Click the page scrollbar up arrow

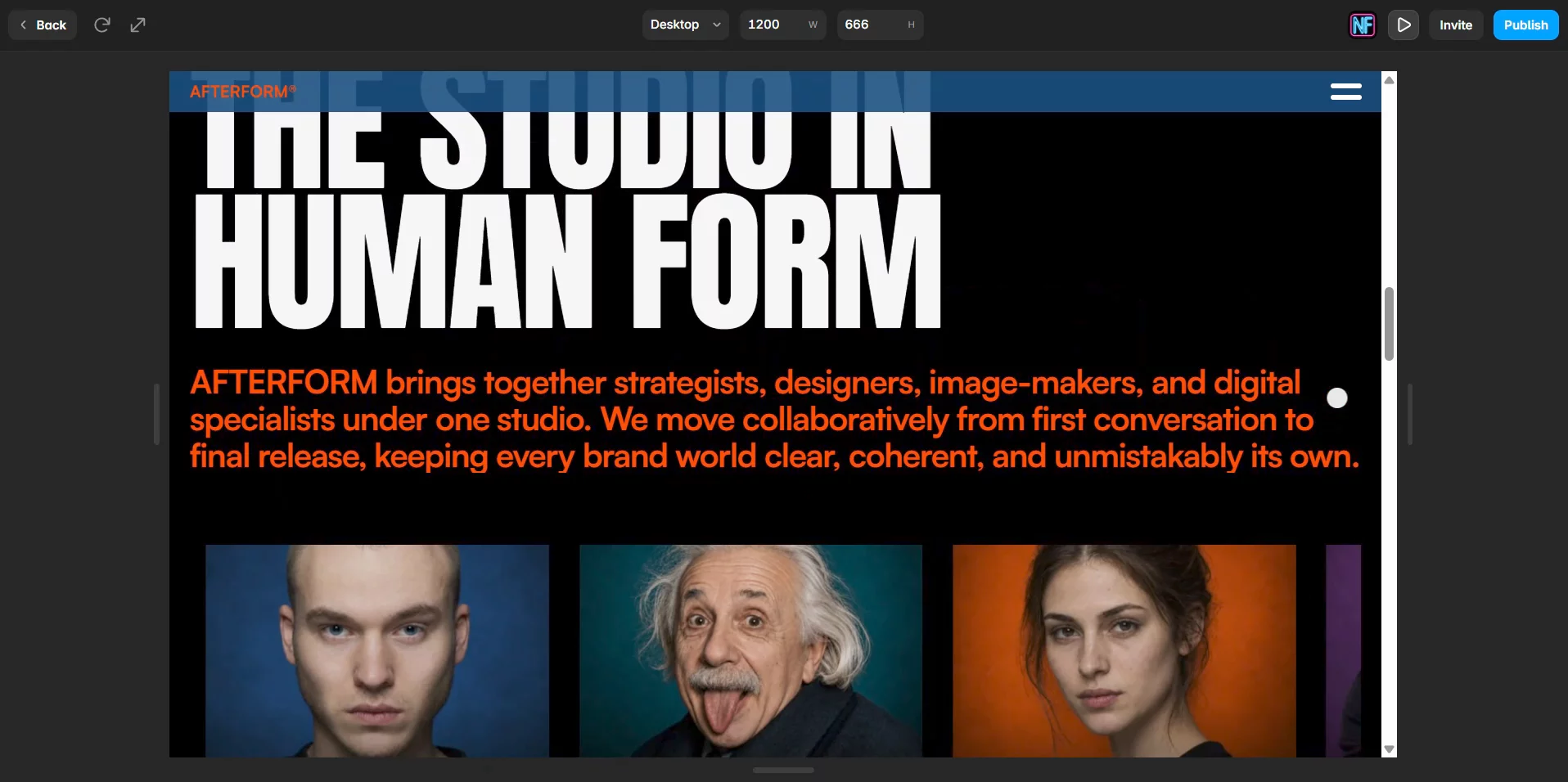click(1389, 79)
